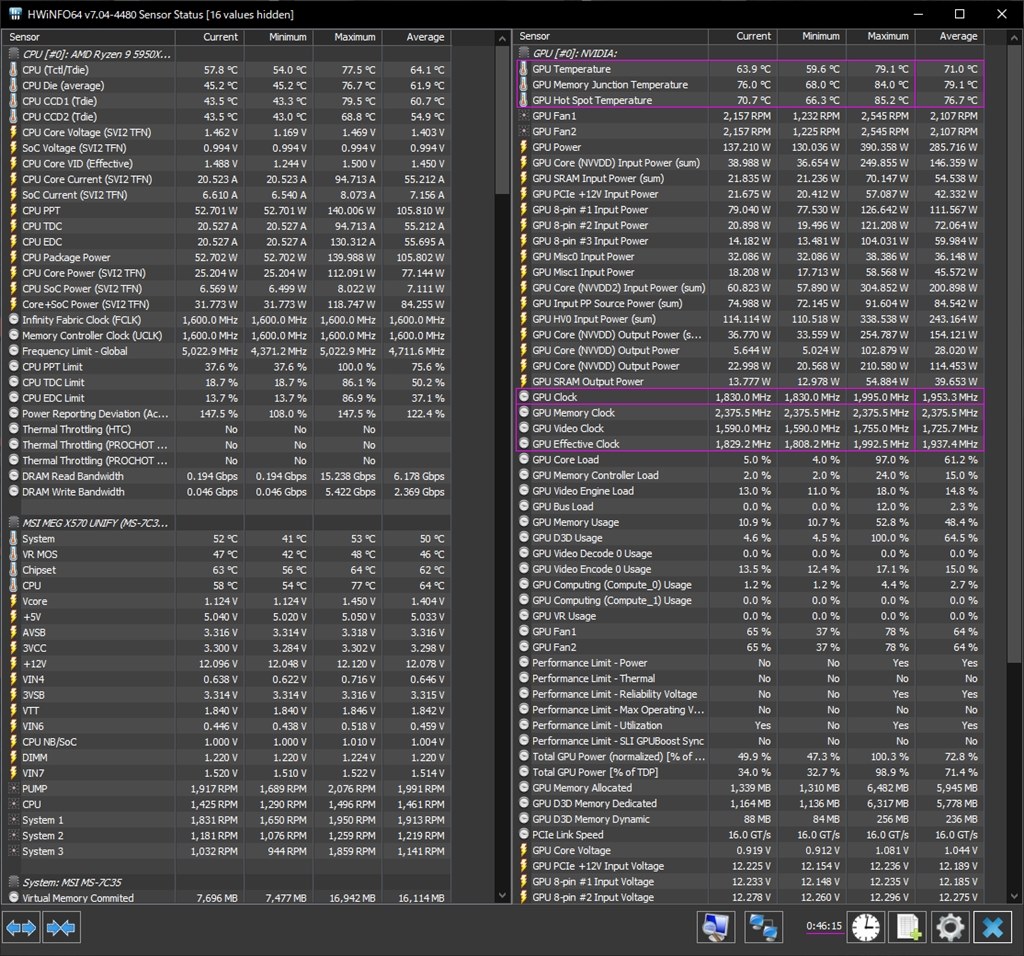Click the right panel Sensor column header
Screen dimensions: 1024x956
[x=610, y=37]
